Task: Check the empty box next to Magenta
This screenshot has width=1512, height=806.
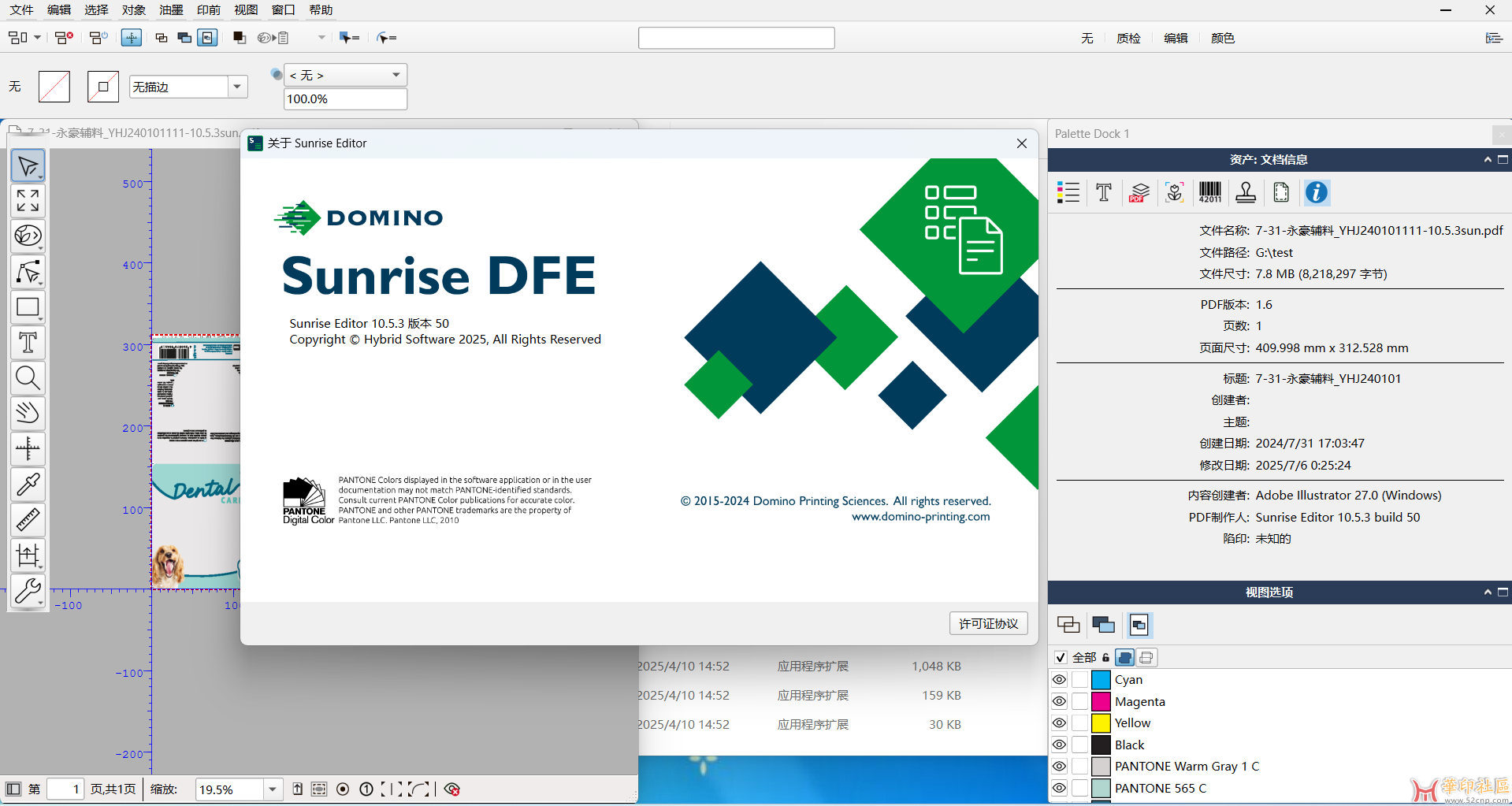Action: click(x=1079, y=701)
